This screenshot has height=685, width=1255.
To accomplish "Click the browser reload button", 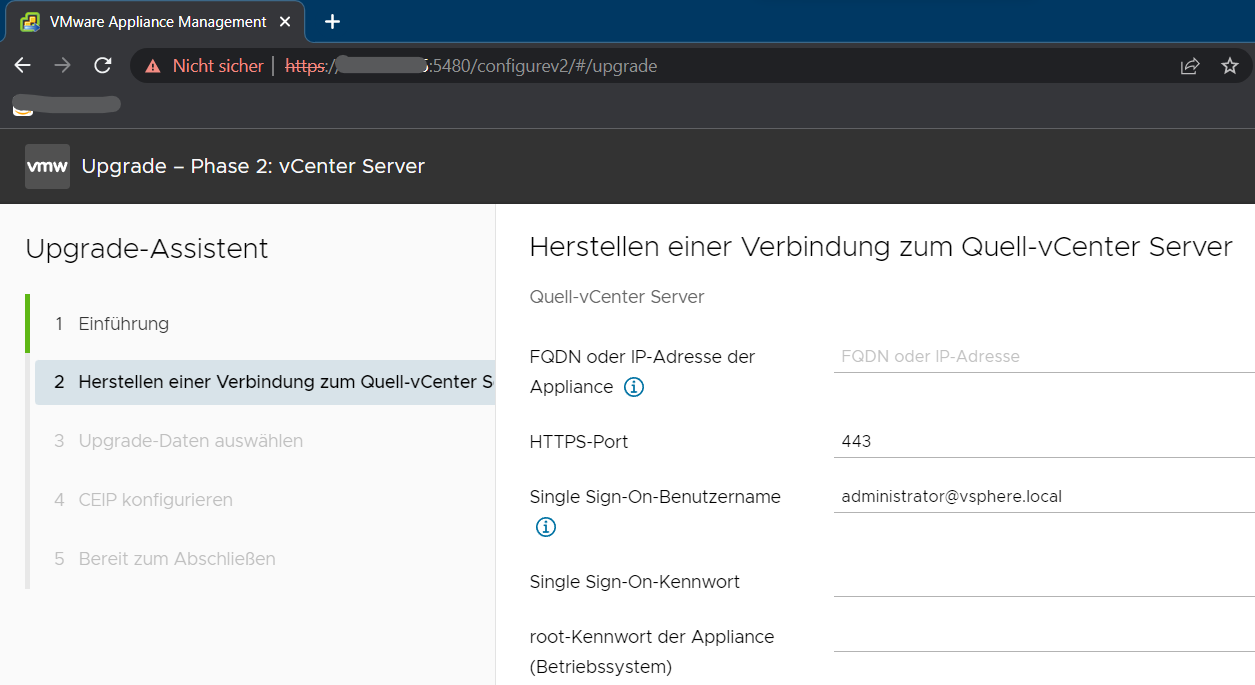I will [x=102, y=66].
